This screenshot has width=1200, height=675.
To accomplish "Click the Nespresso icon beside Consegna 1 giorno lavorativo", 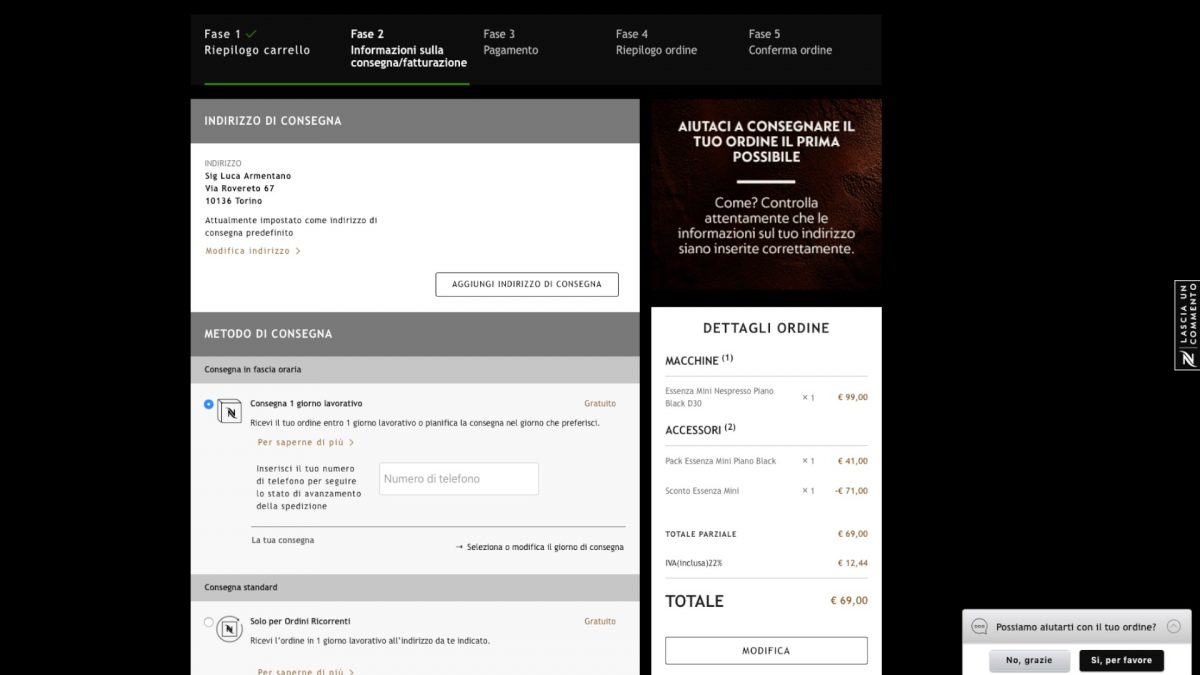I will click(230, 410).
